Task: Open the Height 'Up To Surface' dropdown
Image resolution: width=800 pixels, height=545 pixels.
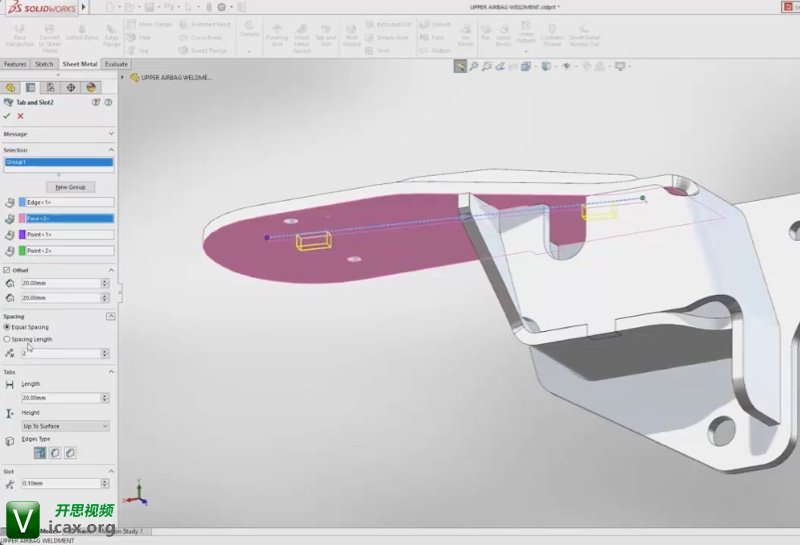Action: tap(65, 426)
